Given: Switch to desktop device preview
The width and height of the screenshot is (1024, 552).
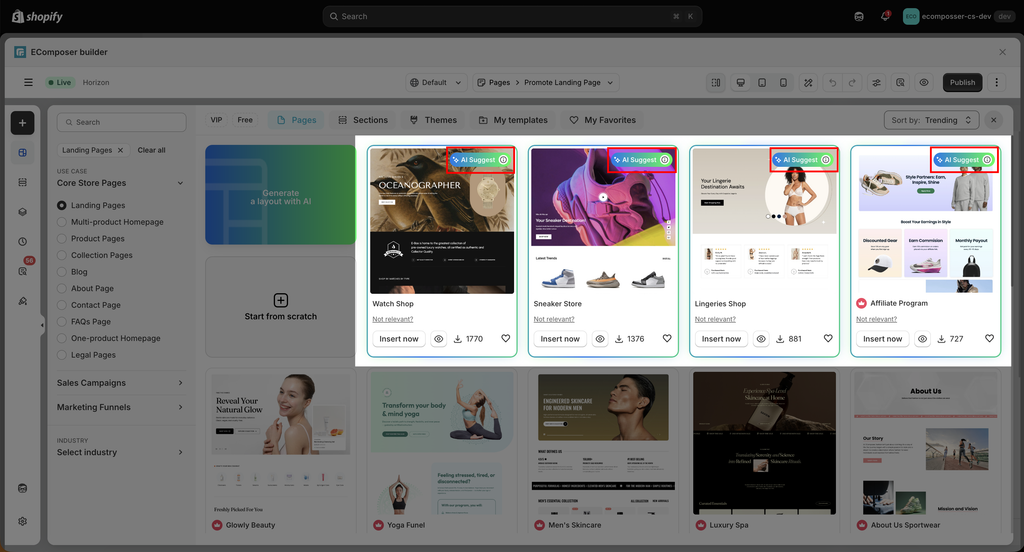Looking at the screenshot, I should [x=741, y=83].
